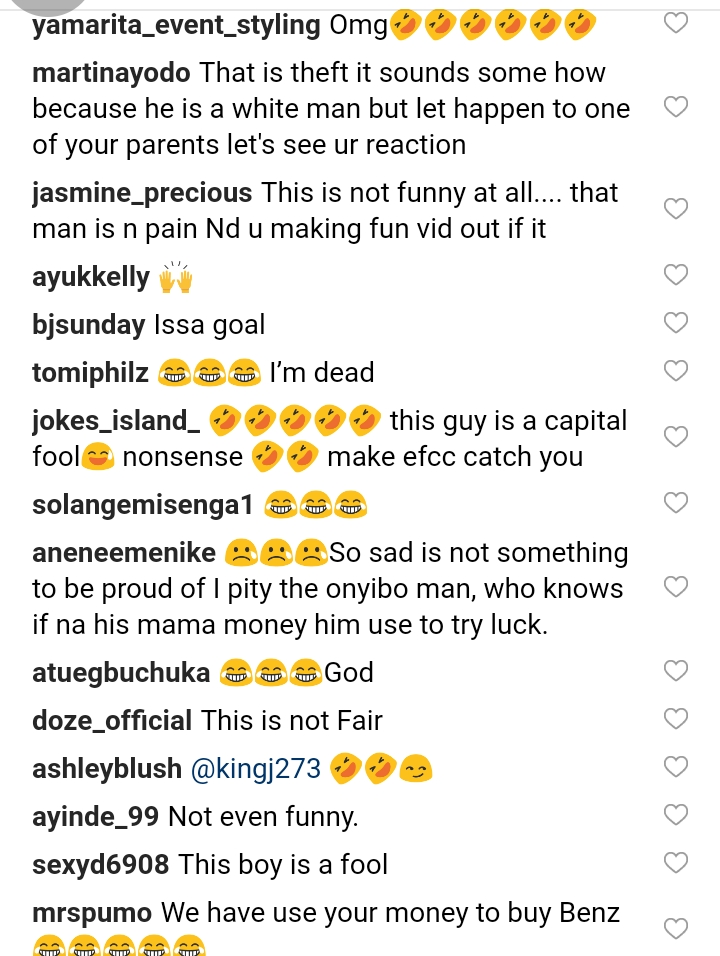Visit jokes_island_ profile via username
This screenshot has width=720, height=956.
click(116, 421)
